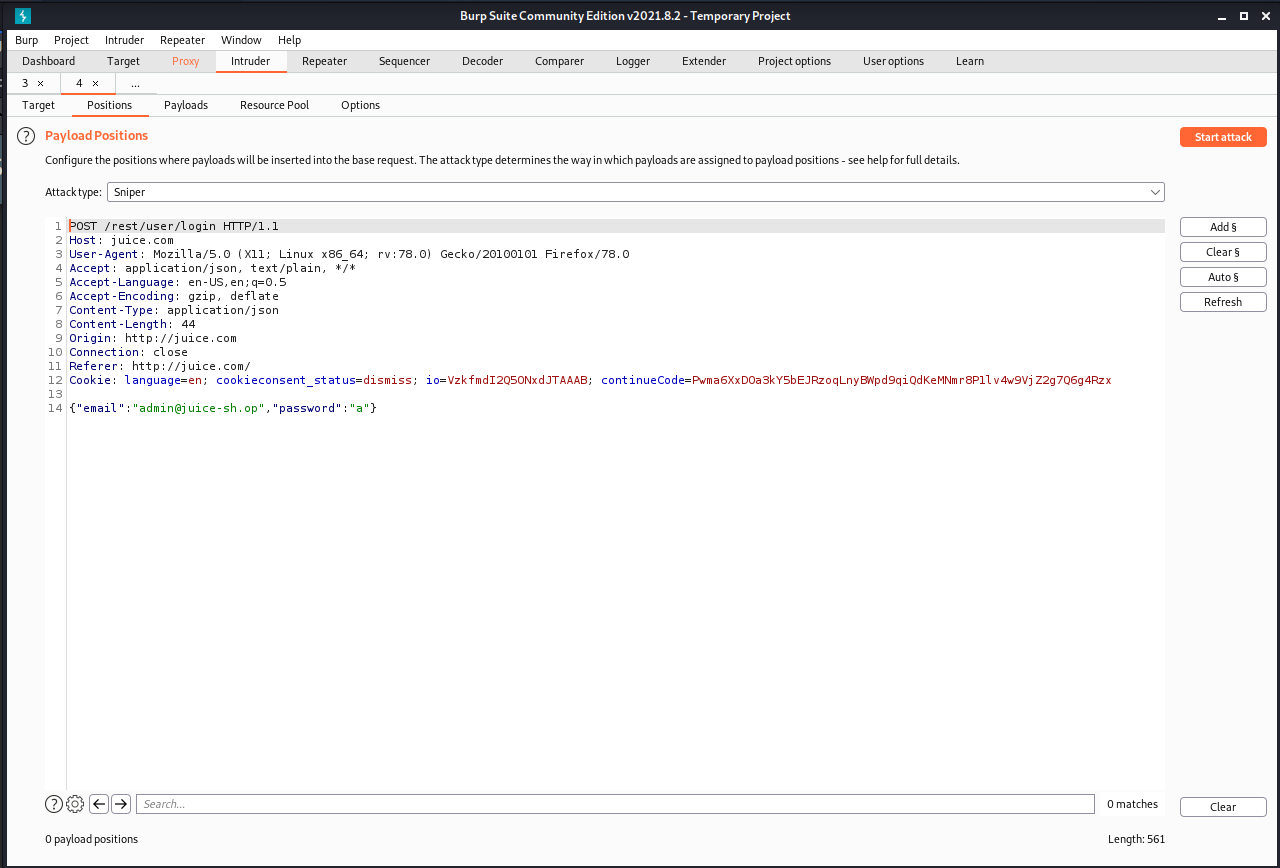Switch to the main Target tab

point(124,61)
